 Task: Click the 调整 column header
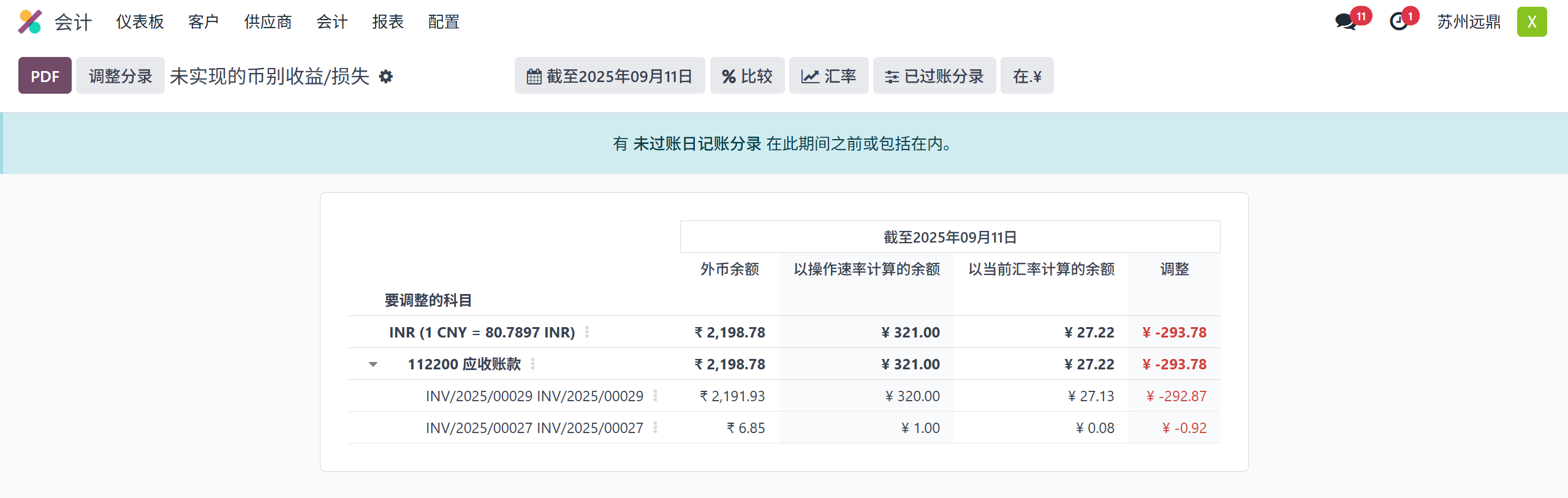(x=1175, y=269)
